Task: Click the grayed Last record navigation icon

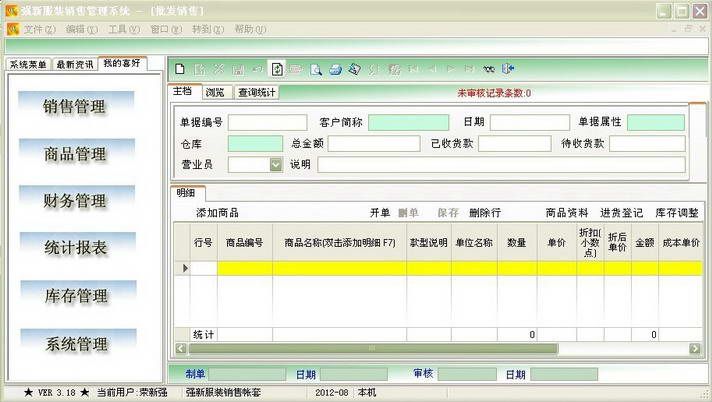Action: (470, 69)
